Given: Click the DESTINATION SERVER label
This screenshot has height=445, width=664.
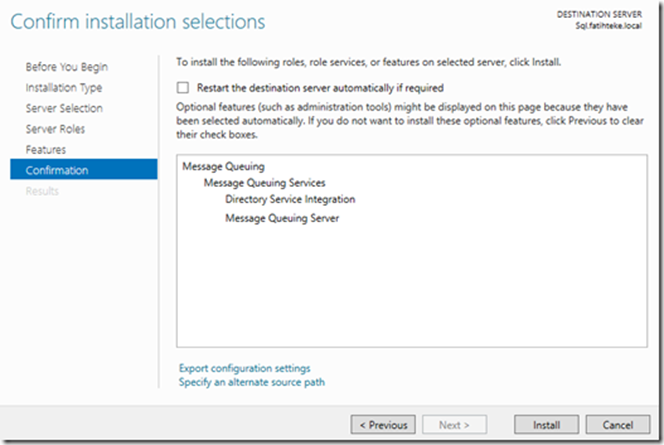Looking at the screenshot, I should pos(599,14).
